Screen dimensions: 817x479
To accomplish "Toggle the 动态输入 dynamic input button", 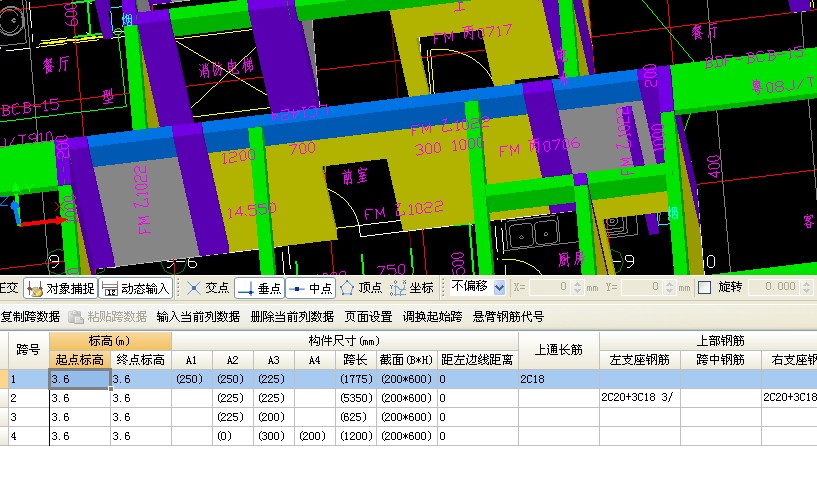I will tap(135, 288).
